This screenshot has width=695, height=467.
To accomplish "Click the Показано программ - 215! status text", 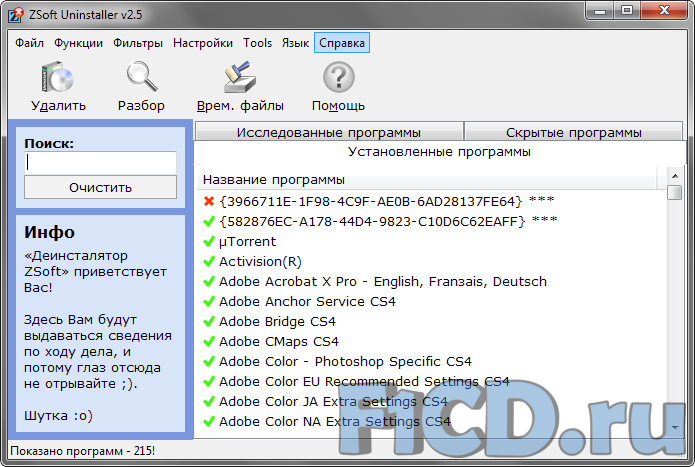I will pos(82,451).
